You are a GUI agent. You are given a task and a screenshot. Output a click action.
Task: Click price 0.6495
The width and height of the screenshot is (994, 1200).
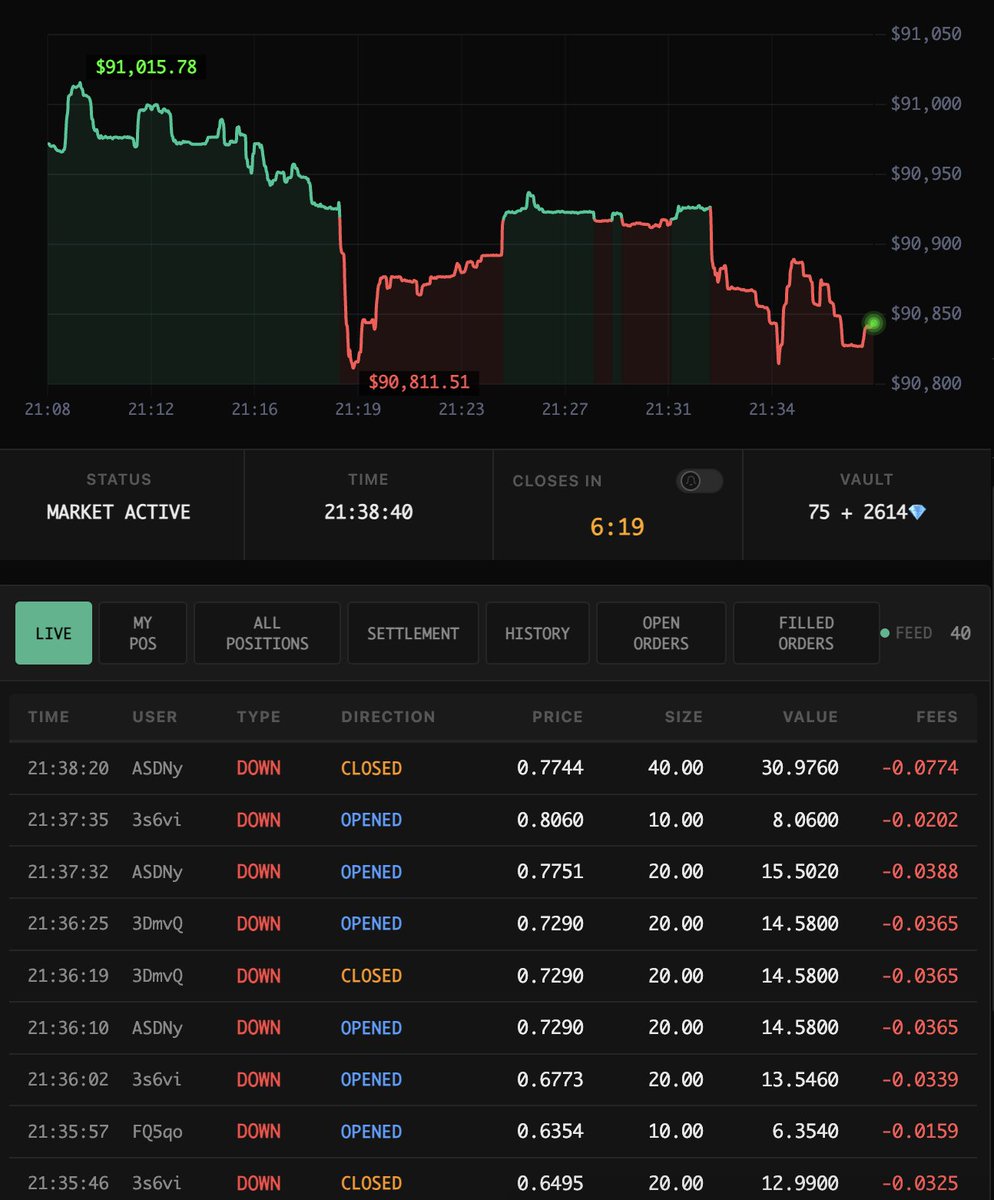tap(550, 1184)
